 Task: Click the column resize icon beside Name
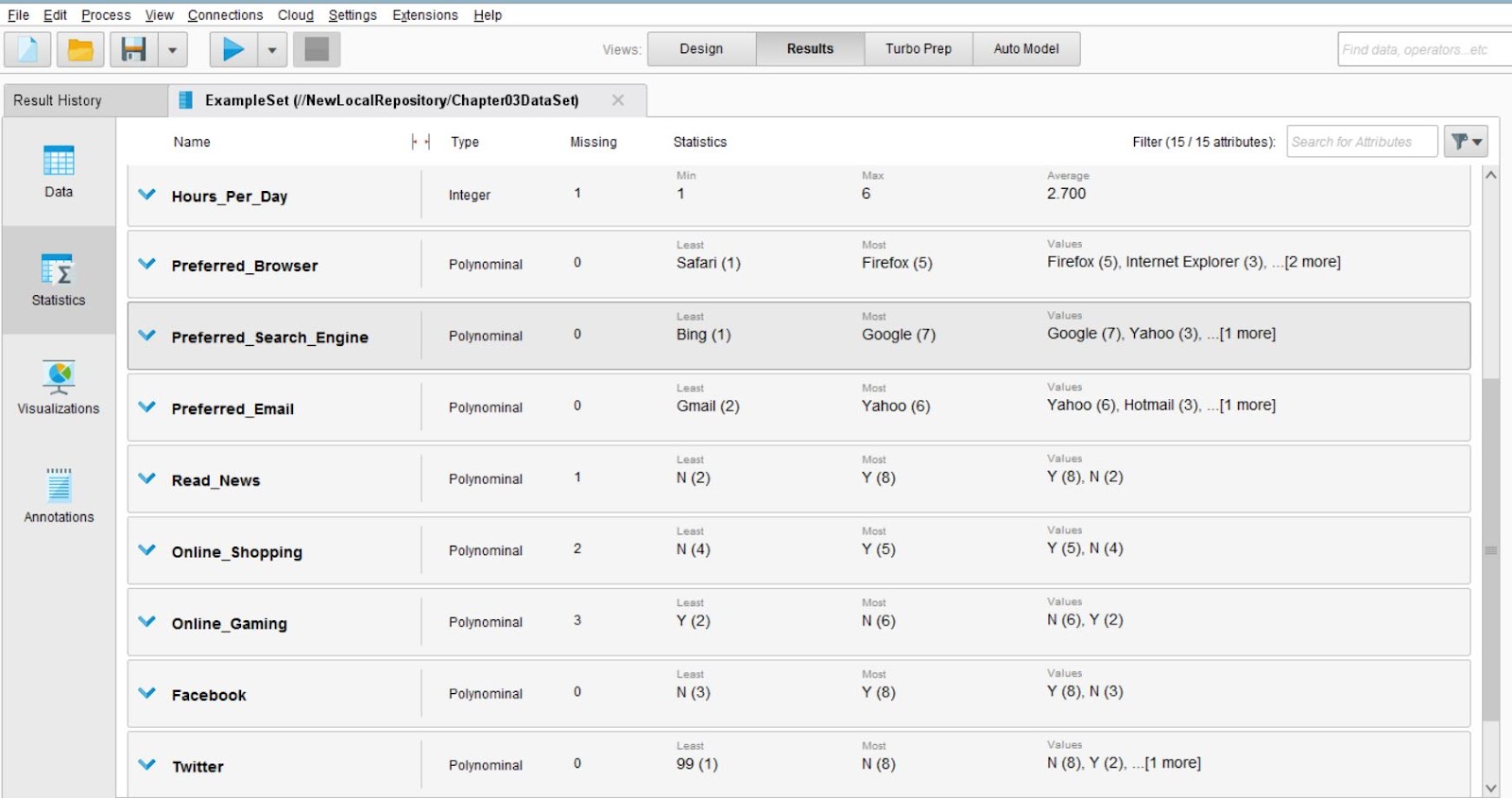point(421,142)
